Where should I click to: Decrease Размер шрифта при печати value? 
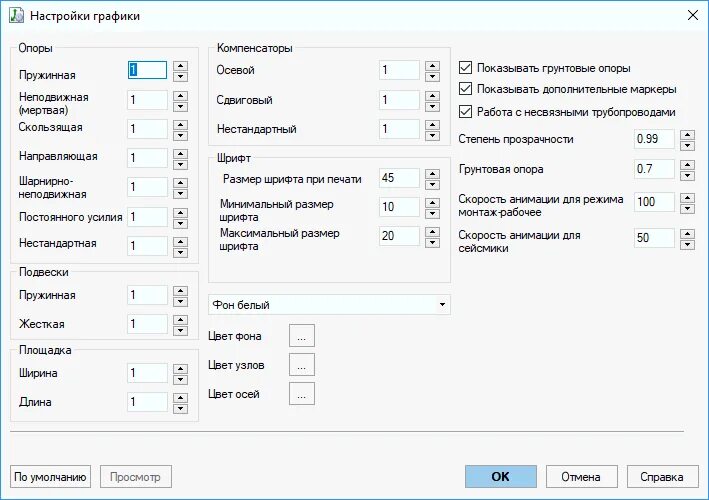(432, 184)
